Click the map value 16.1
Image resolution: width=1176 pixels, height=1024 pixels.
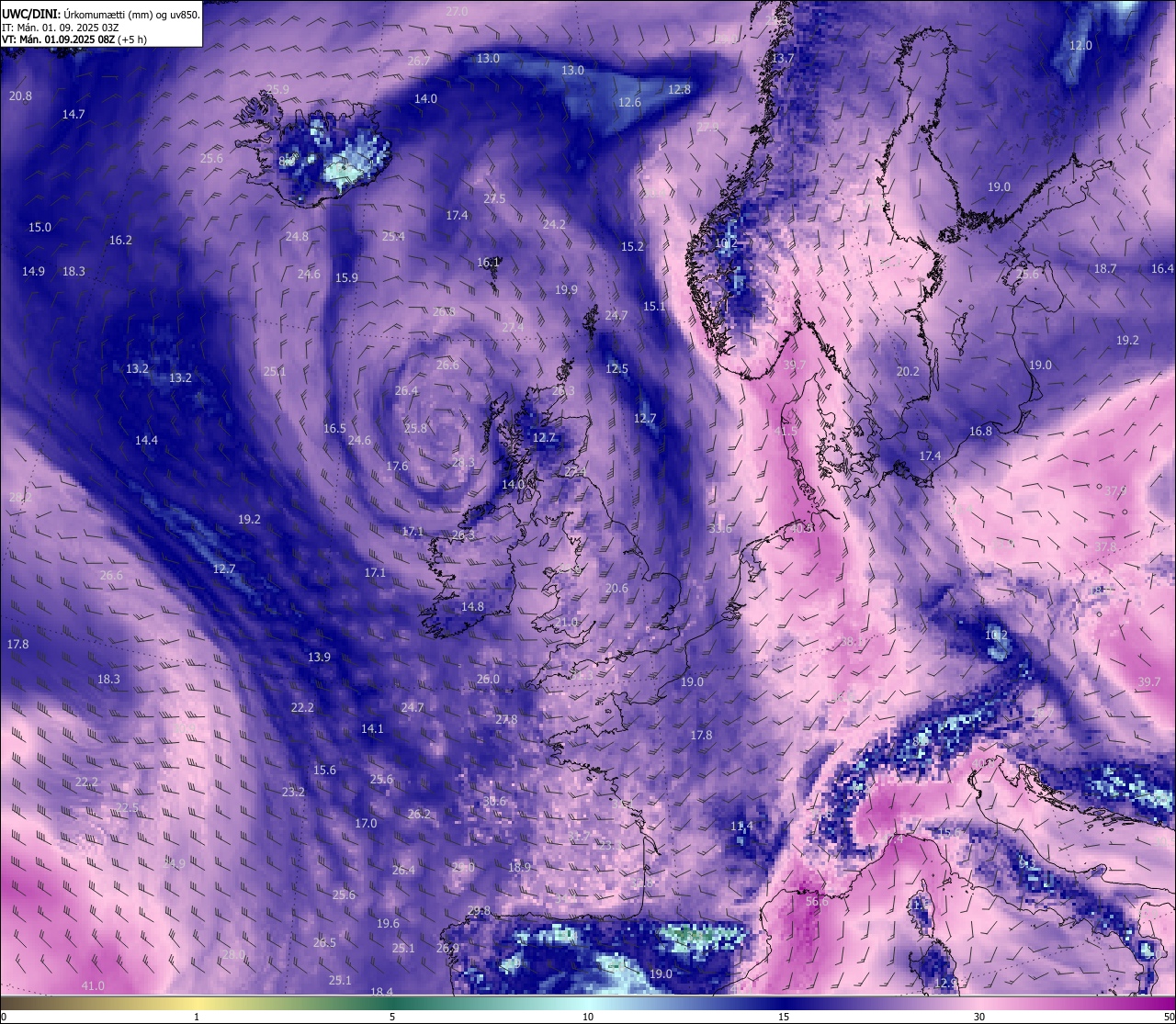click(488, 262)
